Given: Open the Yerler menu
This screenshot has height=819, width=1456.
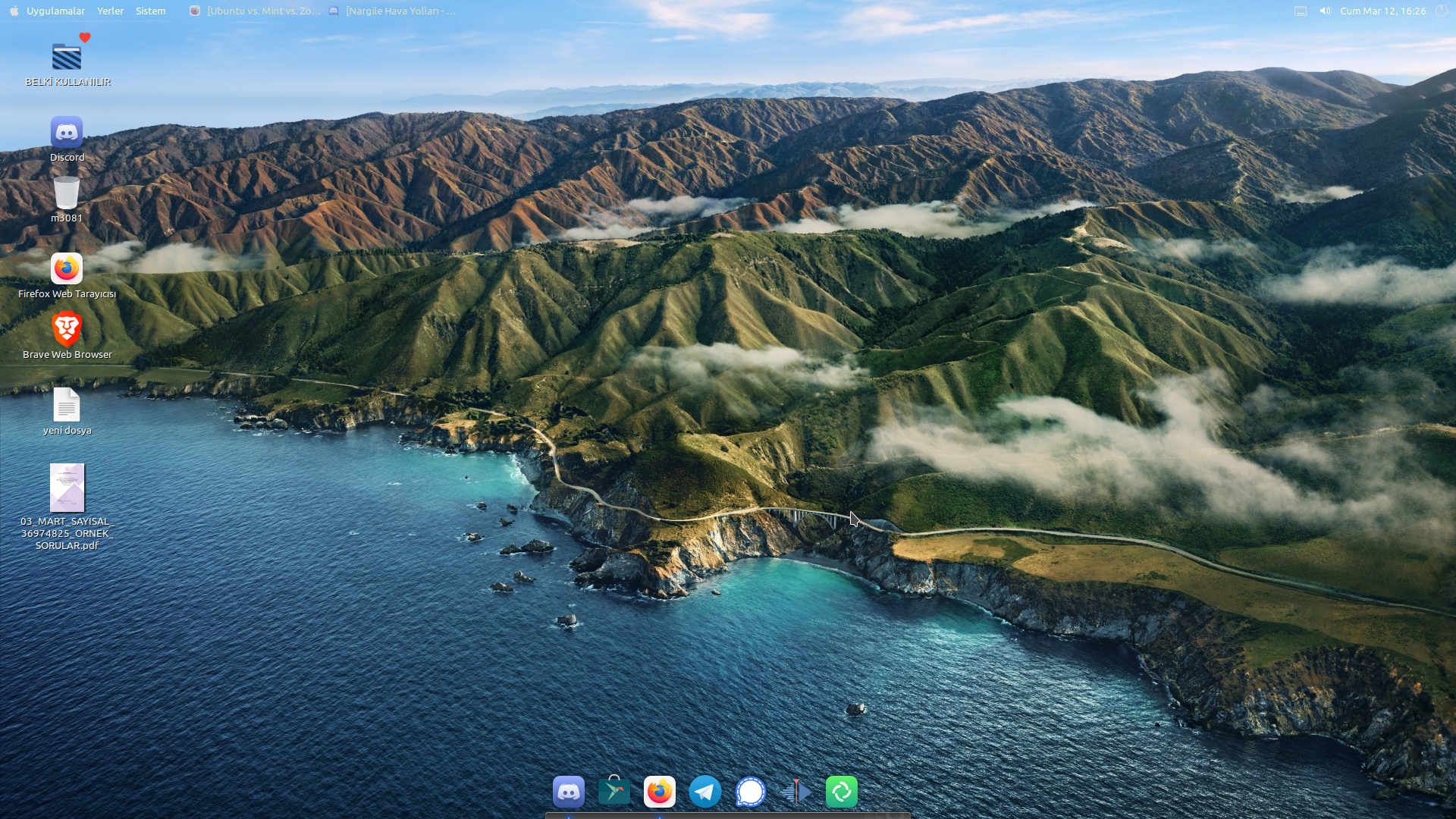Looking at the screenshot, I should tap(110, 11).
